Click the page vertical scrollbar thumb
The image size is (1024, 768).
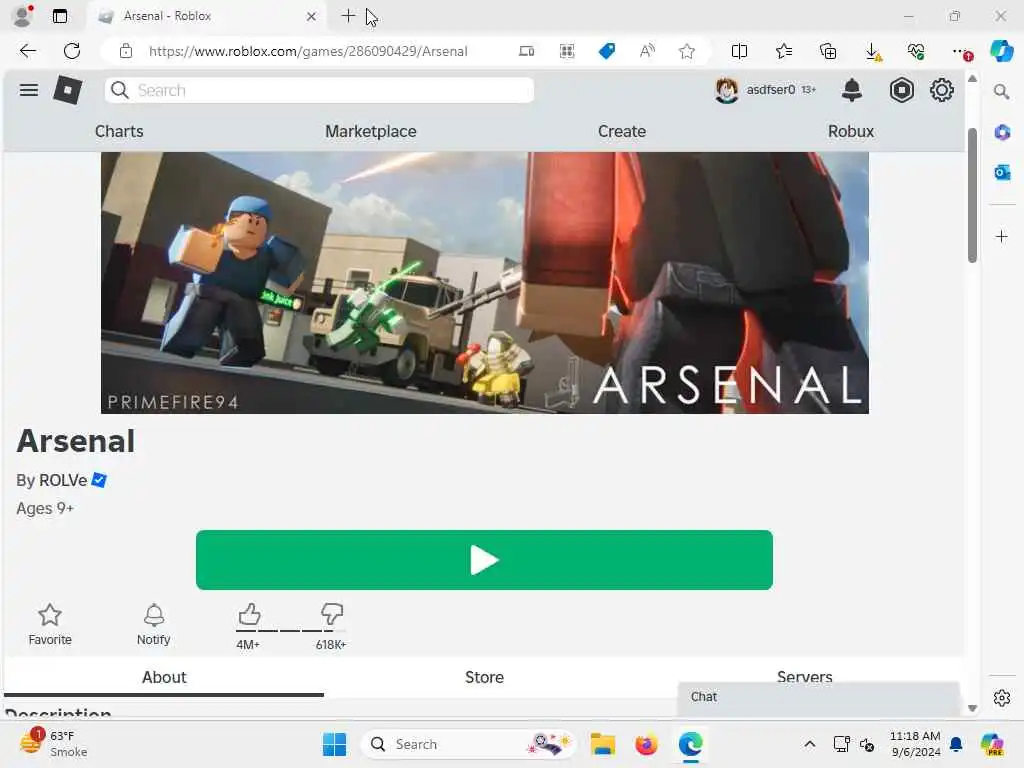(x=972, y=195)
